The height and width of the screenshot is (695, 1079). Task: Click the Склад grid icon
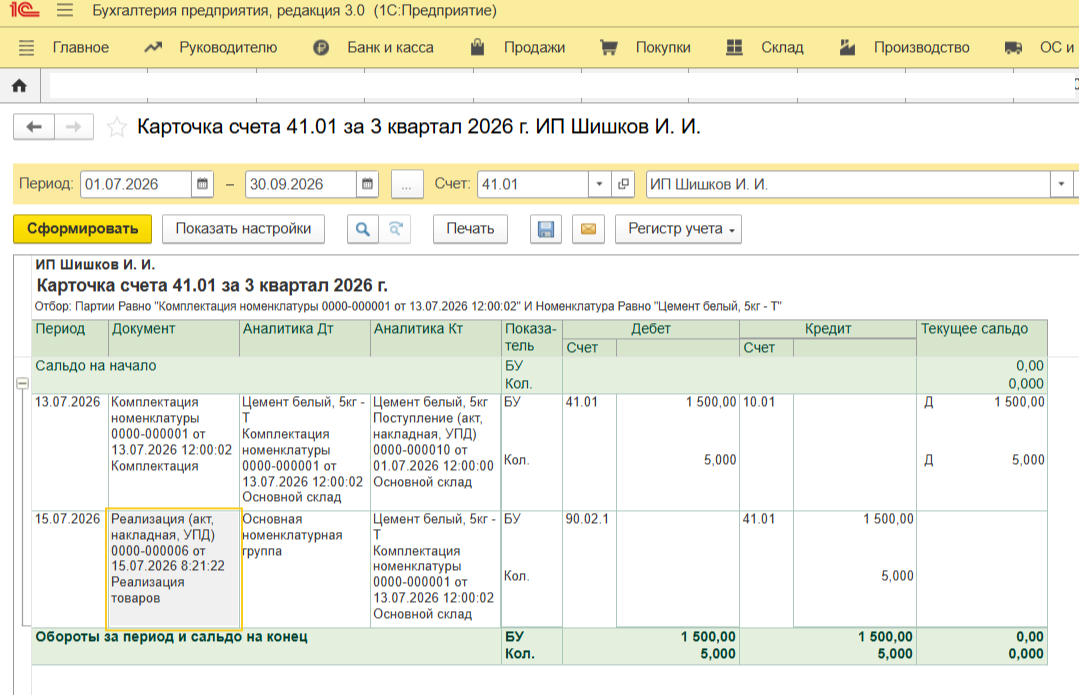tap(735, 47)
